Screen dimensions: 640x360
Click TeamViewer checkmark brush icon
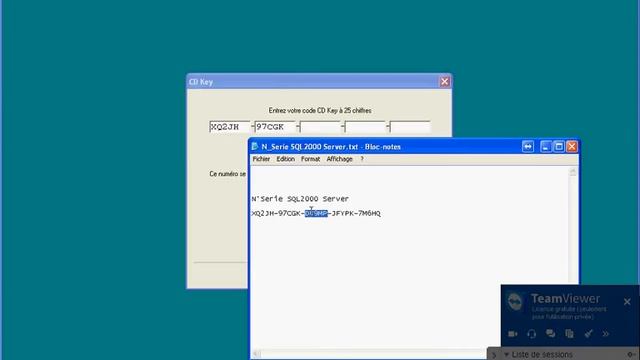click(588, 334)
